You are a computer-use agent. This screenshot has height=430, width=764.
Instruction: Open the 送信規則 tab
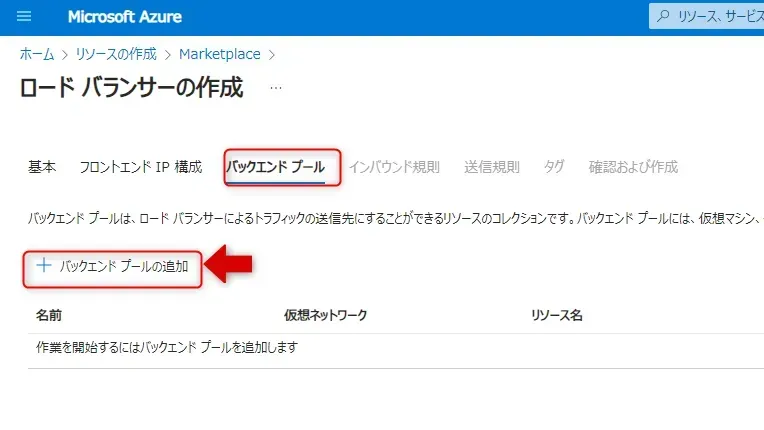coord(491,167)
